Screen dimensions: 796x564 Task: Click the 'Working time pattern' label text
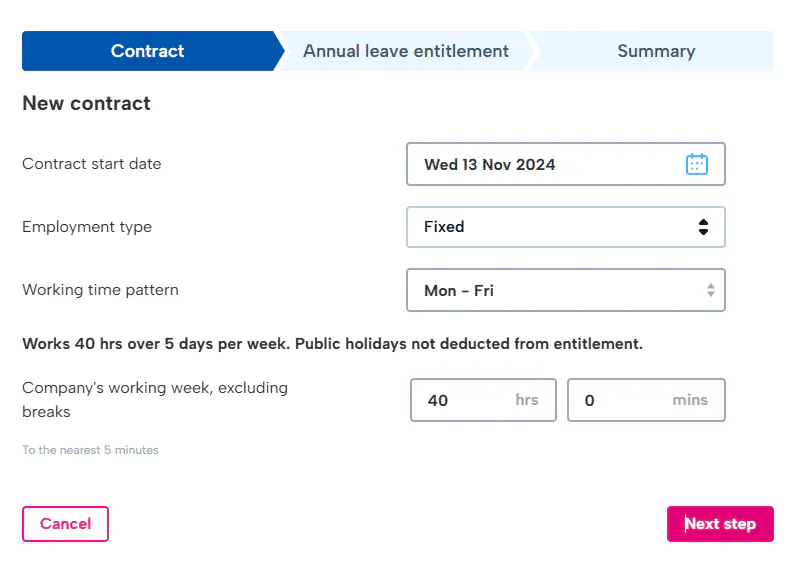coord(100,290)
